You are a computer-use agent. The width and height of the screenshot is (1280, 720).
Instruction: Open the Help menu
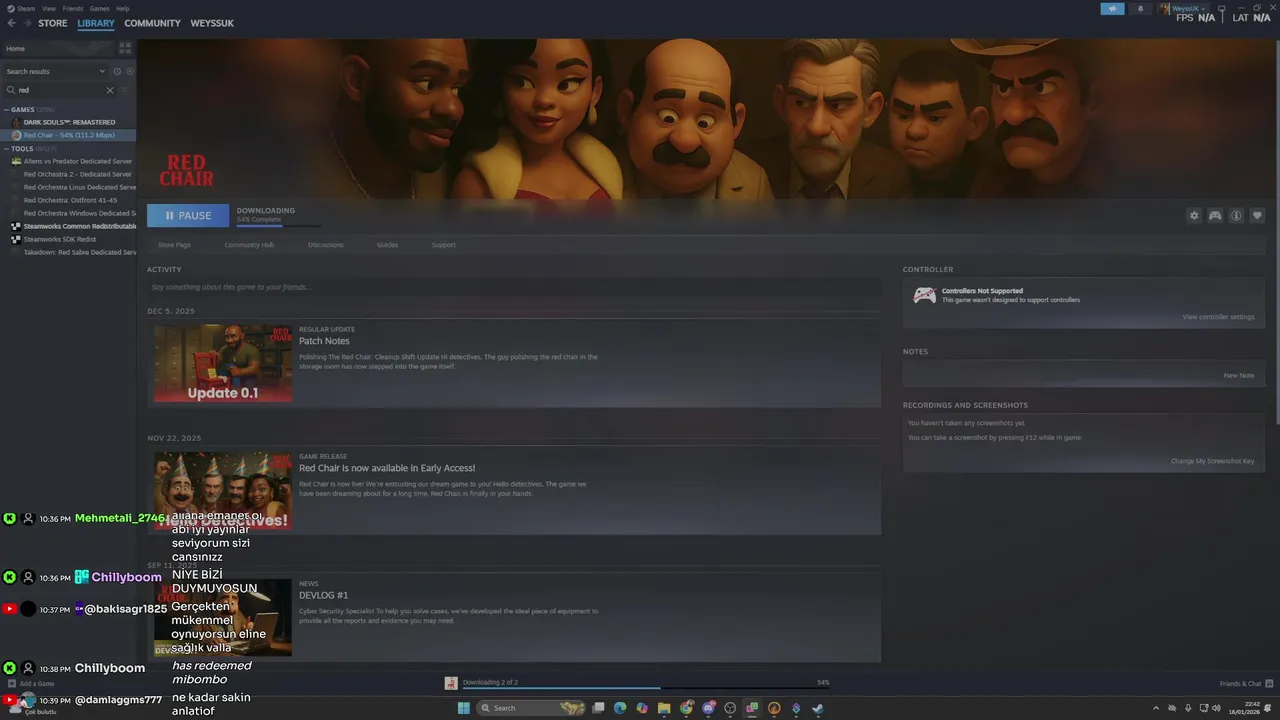click(122, 8)
